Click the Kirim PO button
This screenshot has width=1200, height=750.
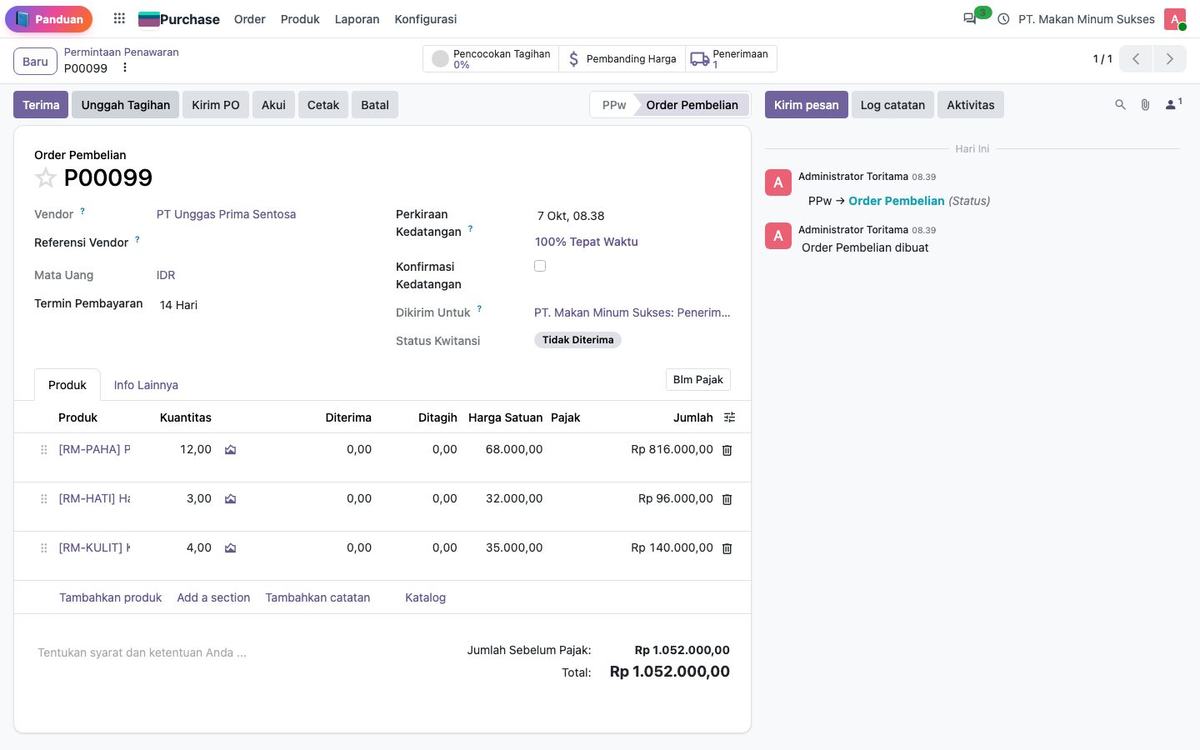(x=216, y=105)
